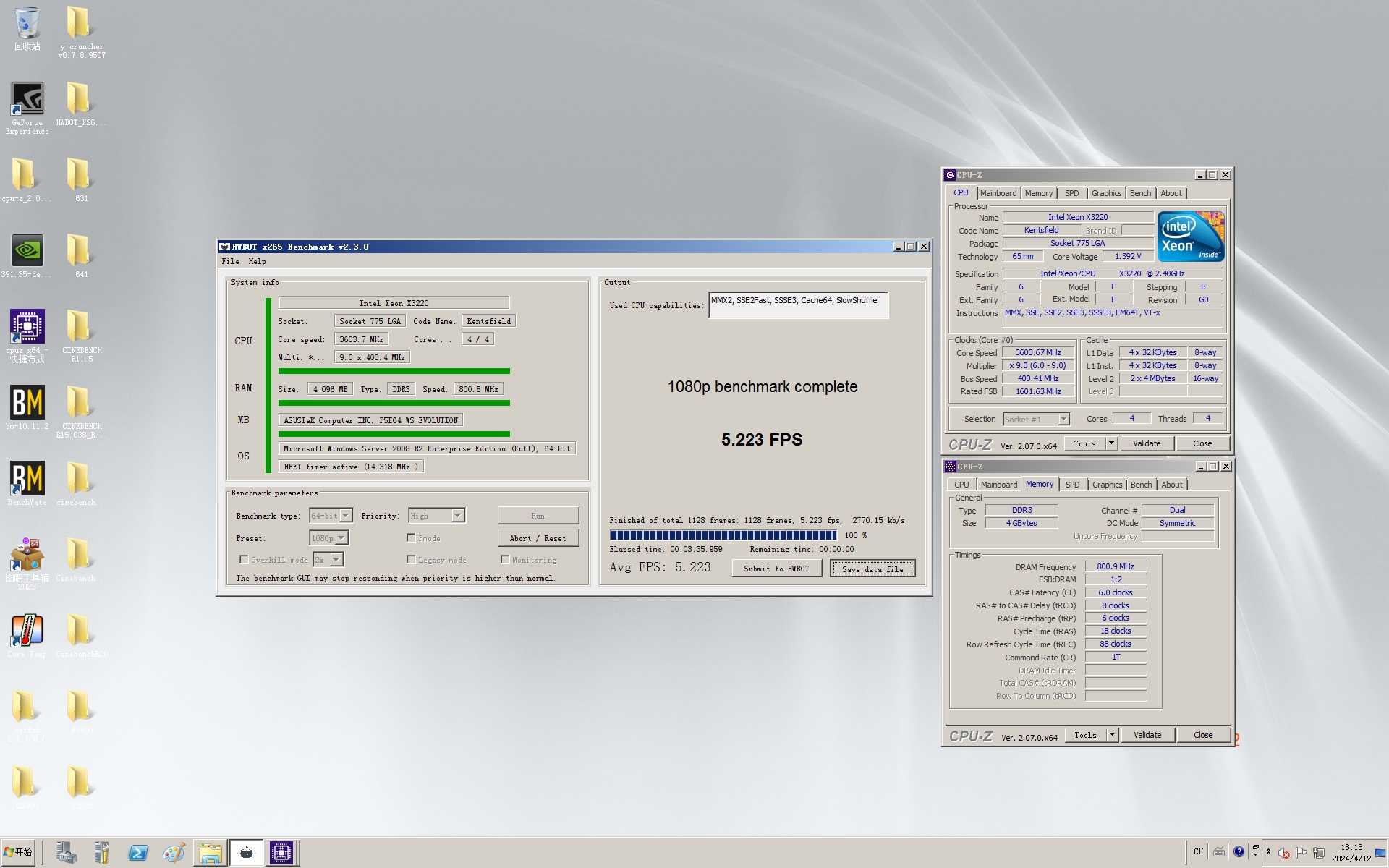This screenshot has height=868, width=1389.
Task: Click Submit to HWBOT
Action: click(x=776, y=569)
